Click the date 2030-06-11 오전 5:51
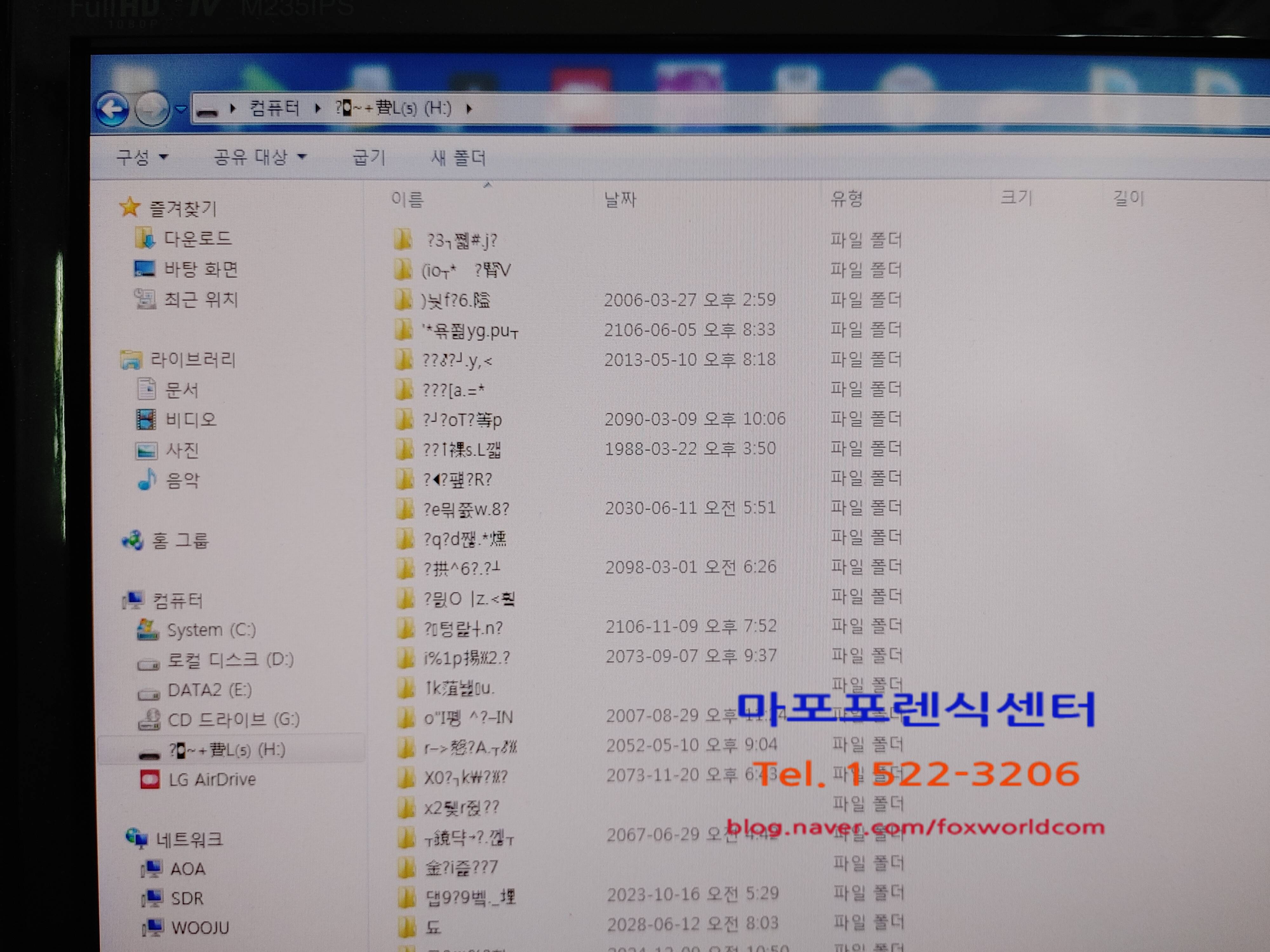The image size is (1270, 952). coord(690,507)
